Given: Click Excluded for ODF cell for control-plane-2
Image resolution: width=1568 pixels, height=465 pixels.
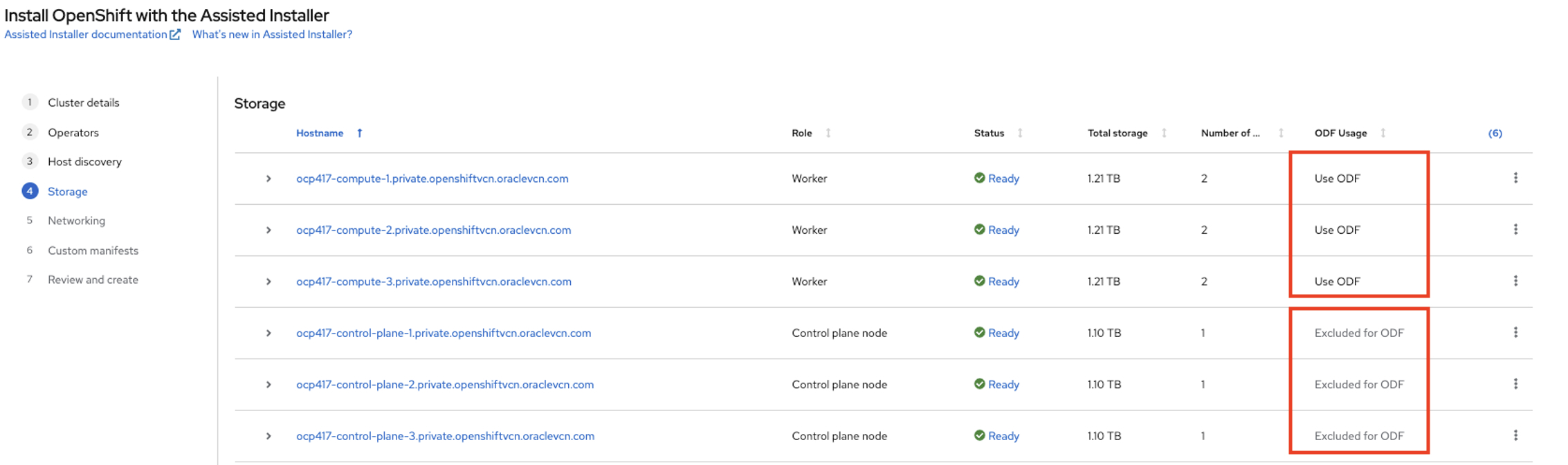Looking at the screenshot, I should (x=1359, y=385).
